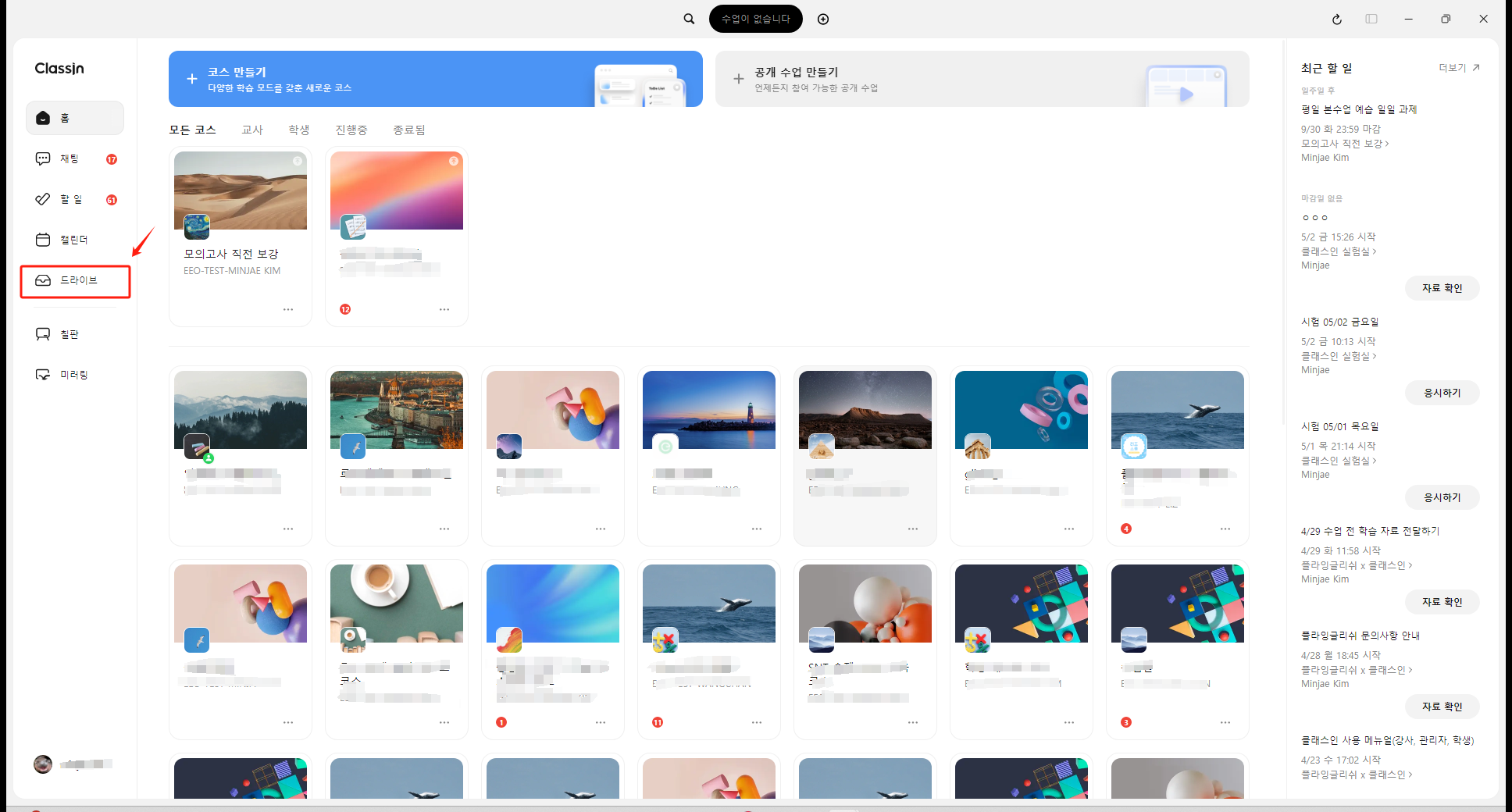Screen dimensions: 1512x812
Task: Toggle the pin on the 모의고사 직전 보강 card
Action: 298,161
